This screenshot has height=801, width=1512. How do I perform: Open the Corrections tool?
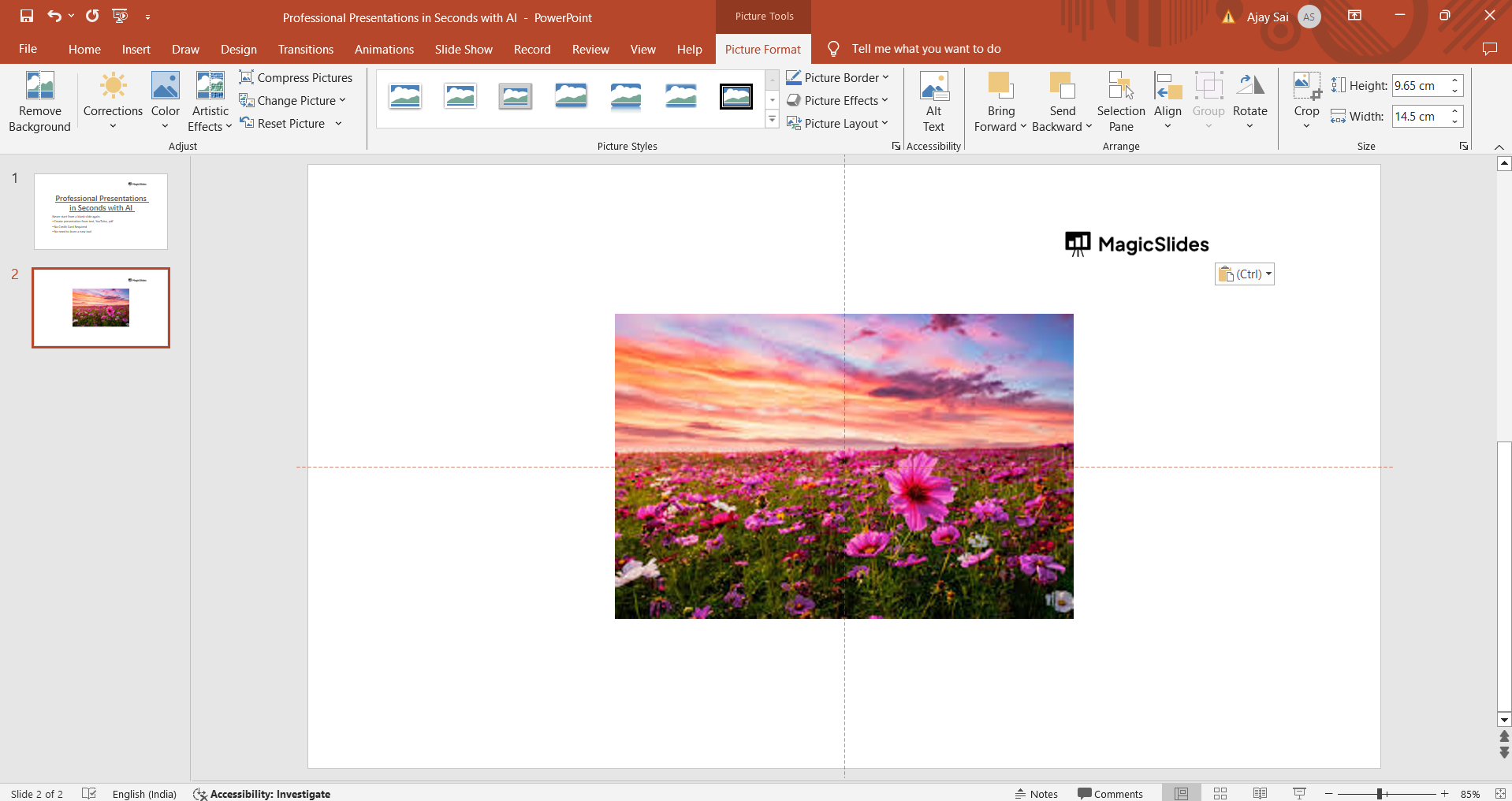pos(113,101)
